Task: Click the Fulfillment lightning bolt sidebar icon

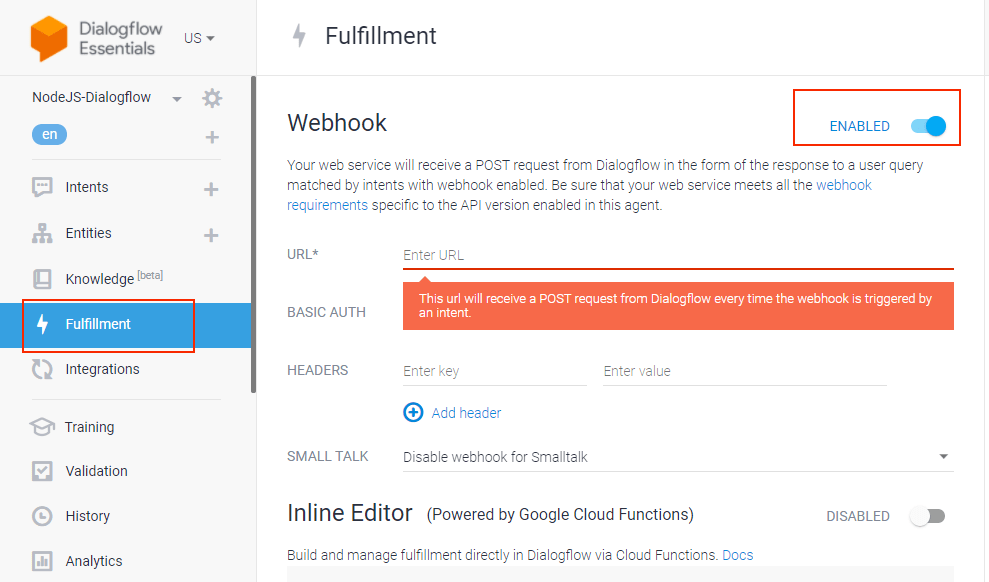Action: [42, 324]
